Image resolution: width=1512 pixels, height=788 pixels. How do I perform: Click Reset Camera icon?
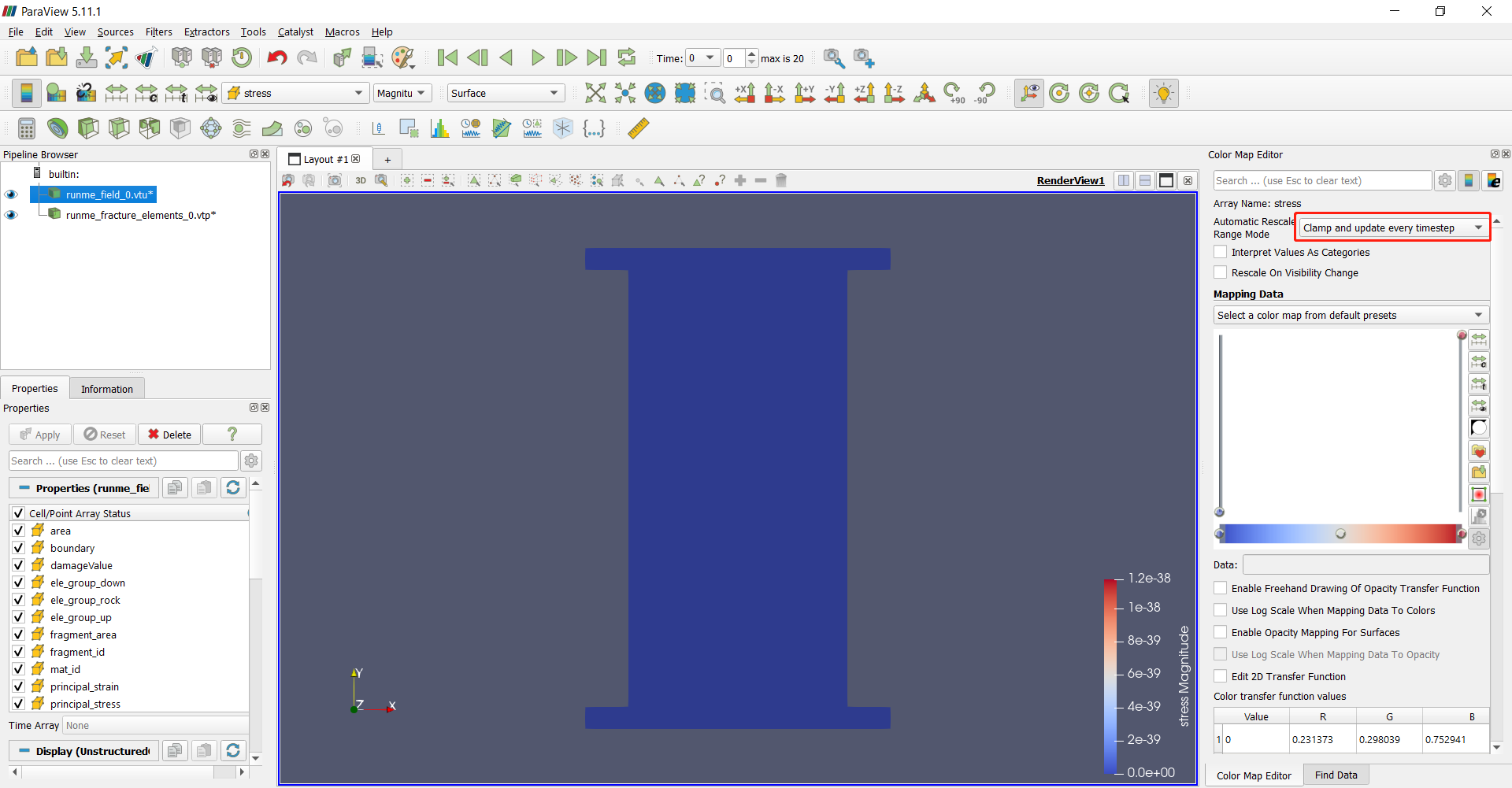pyautogui.click(x=595, y=93)
